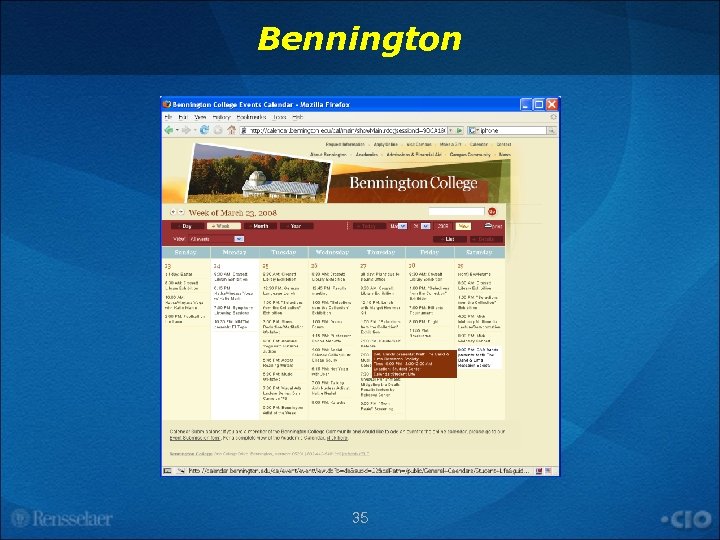The image size is (720, 540).
Task: Open the Bookmarks menu
Action: tap(252, 118)
